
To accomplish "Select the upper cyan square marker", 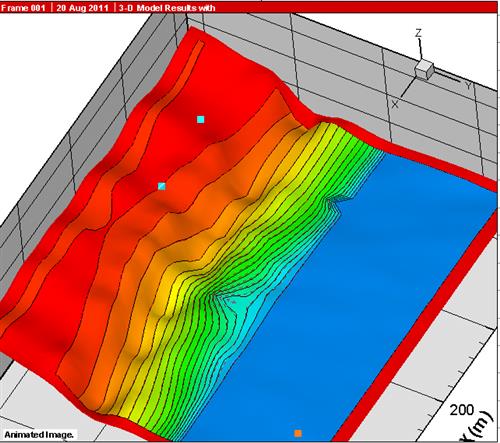I will 200,119.
